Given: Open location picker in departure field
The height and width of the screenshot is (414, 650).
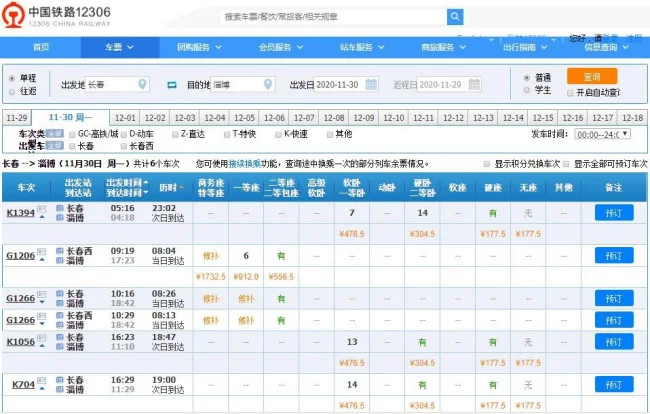Looking at the screenshot, I should click(x=142, y=84).
